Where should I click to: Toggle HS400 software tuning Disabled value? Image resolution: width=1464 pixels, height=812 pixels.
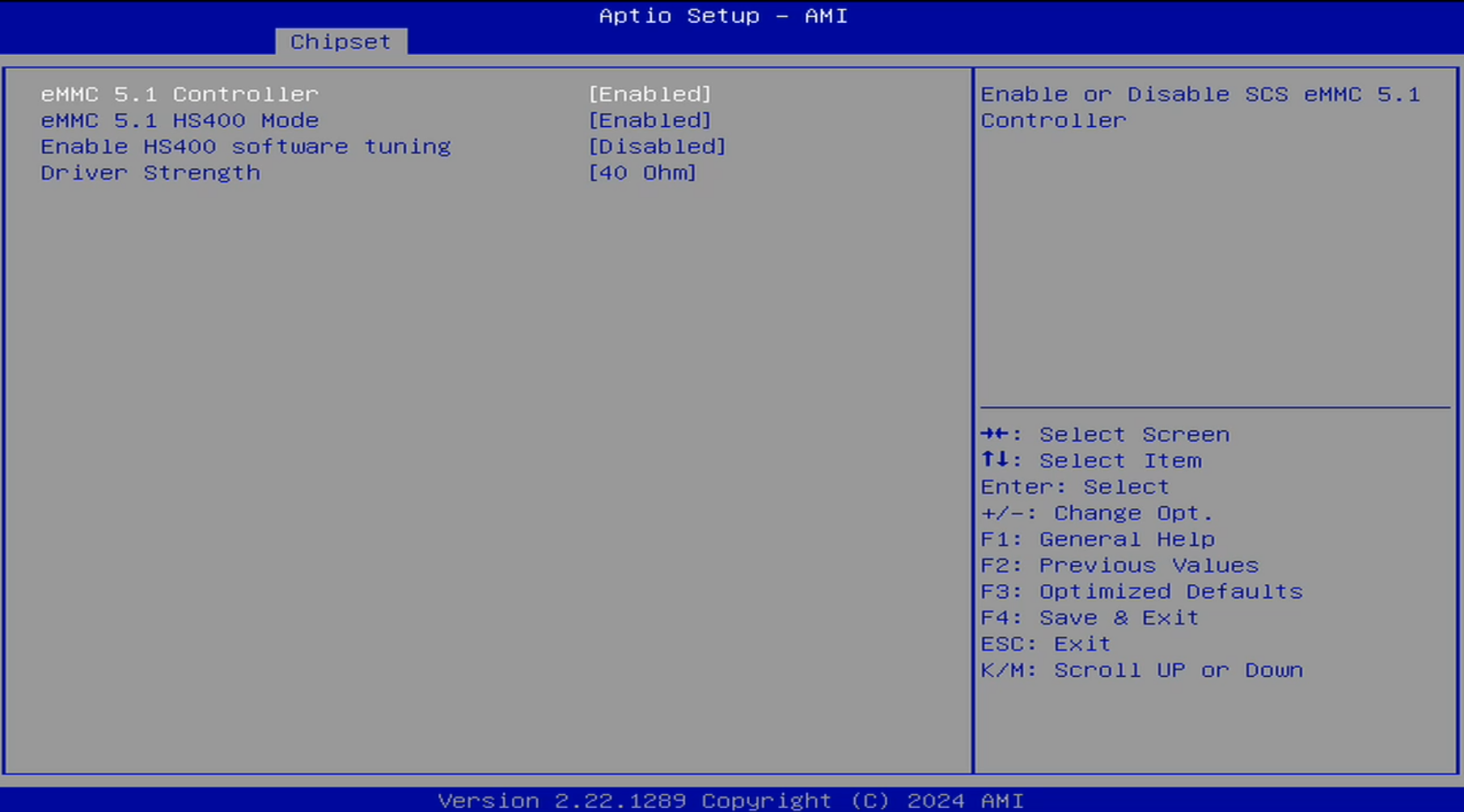pyautogui.click(x=657, y=147)
